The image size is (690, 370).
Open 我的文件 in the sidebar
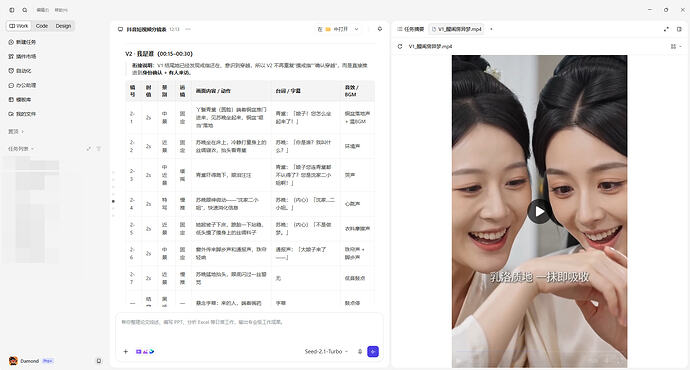point(22,114)
